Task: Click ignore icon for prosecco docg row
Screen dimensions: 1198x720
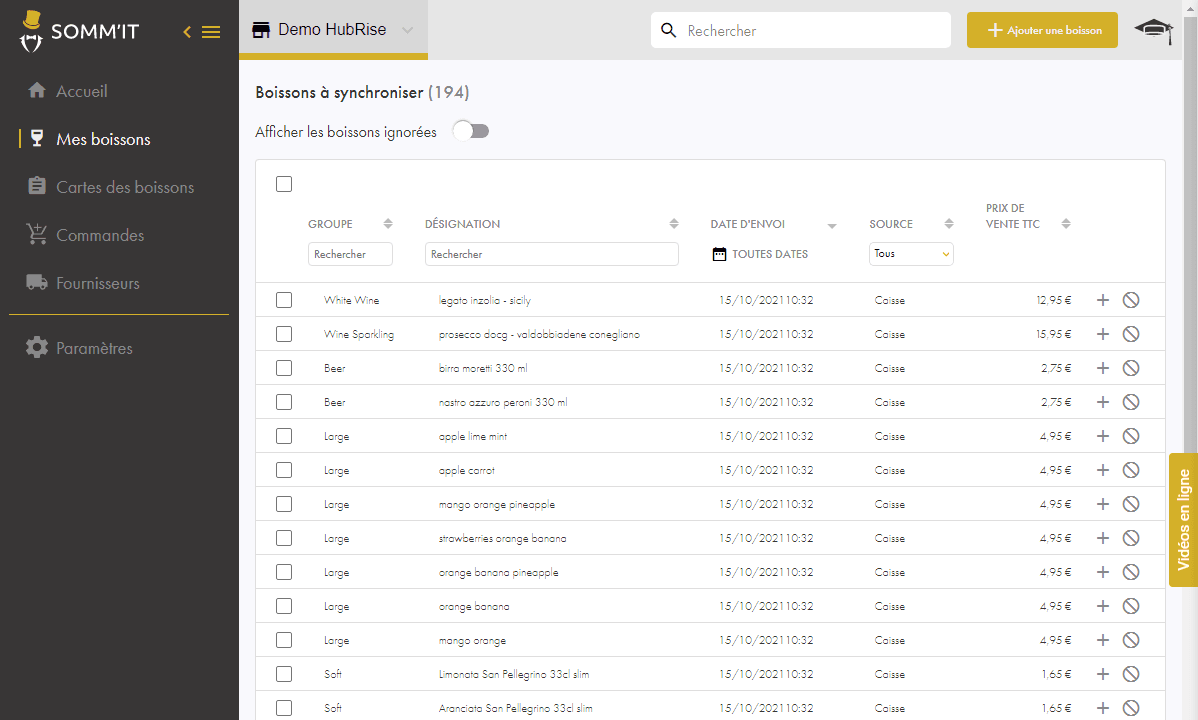Action: tap(1131, 334)
